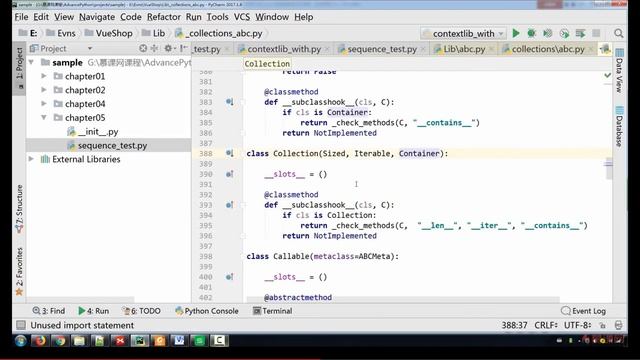The width and height of the screenshot is (640, 360).
Task: Click gutter marker on line 388
Action: pyautogui.click(x=230, y=153)
